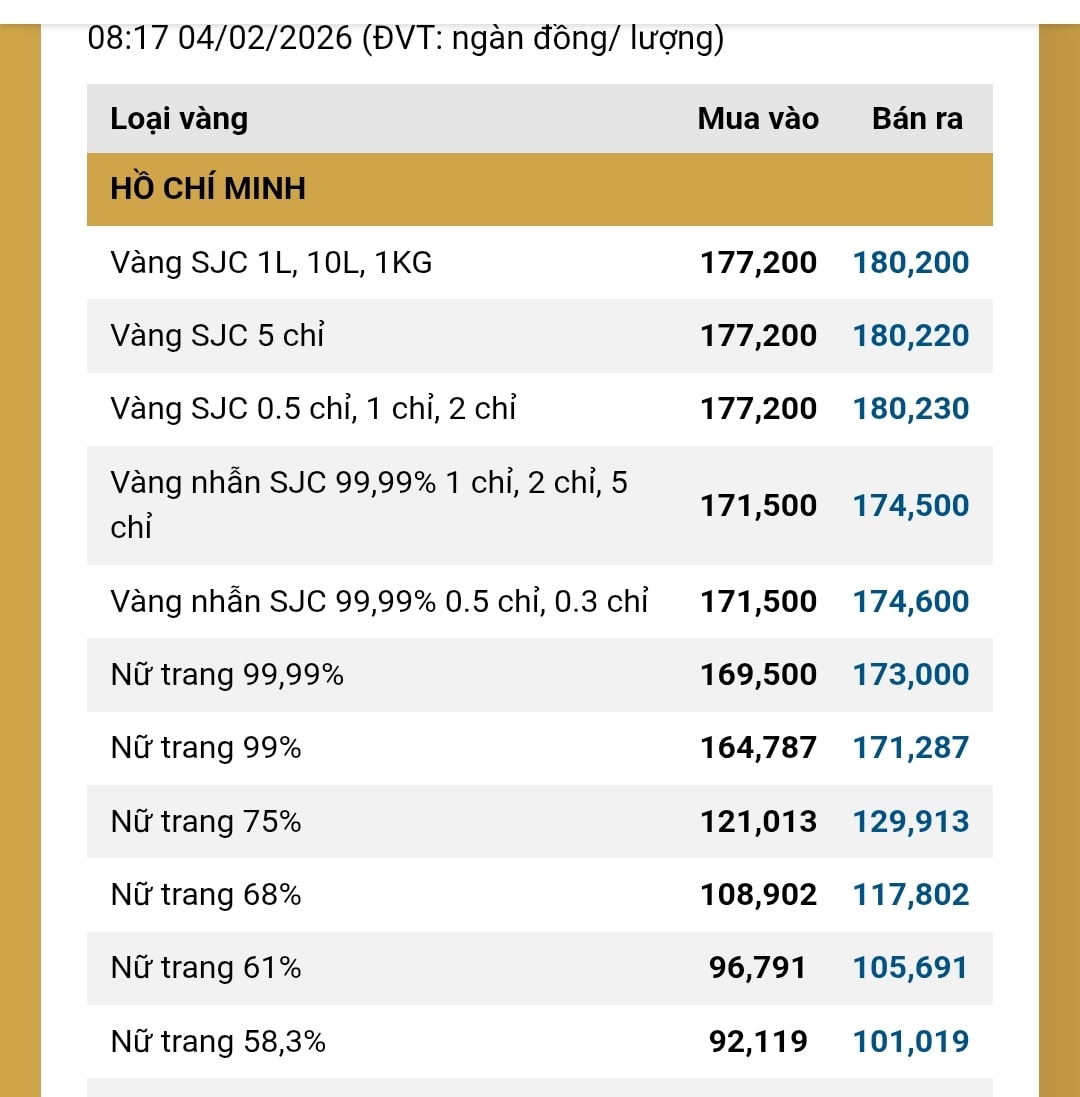Click sell price 180,200
This screenshot has height=1097, width=1080.
click(x=911, y=262)
